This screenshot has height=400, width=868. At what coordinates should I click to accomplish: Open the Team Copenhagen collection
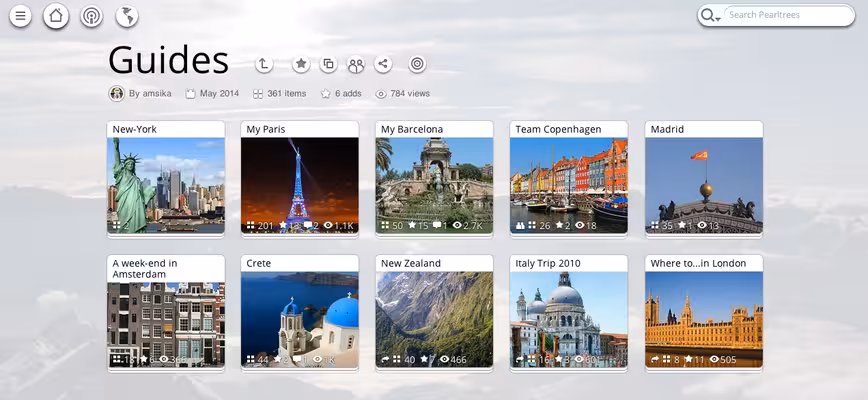[569, 178]
